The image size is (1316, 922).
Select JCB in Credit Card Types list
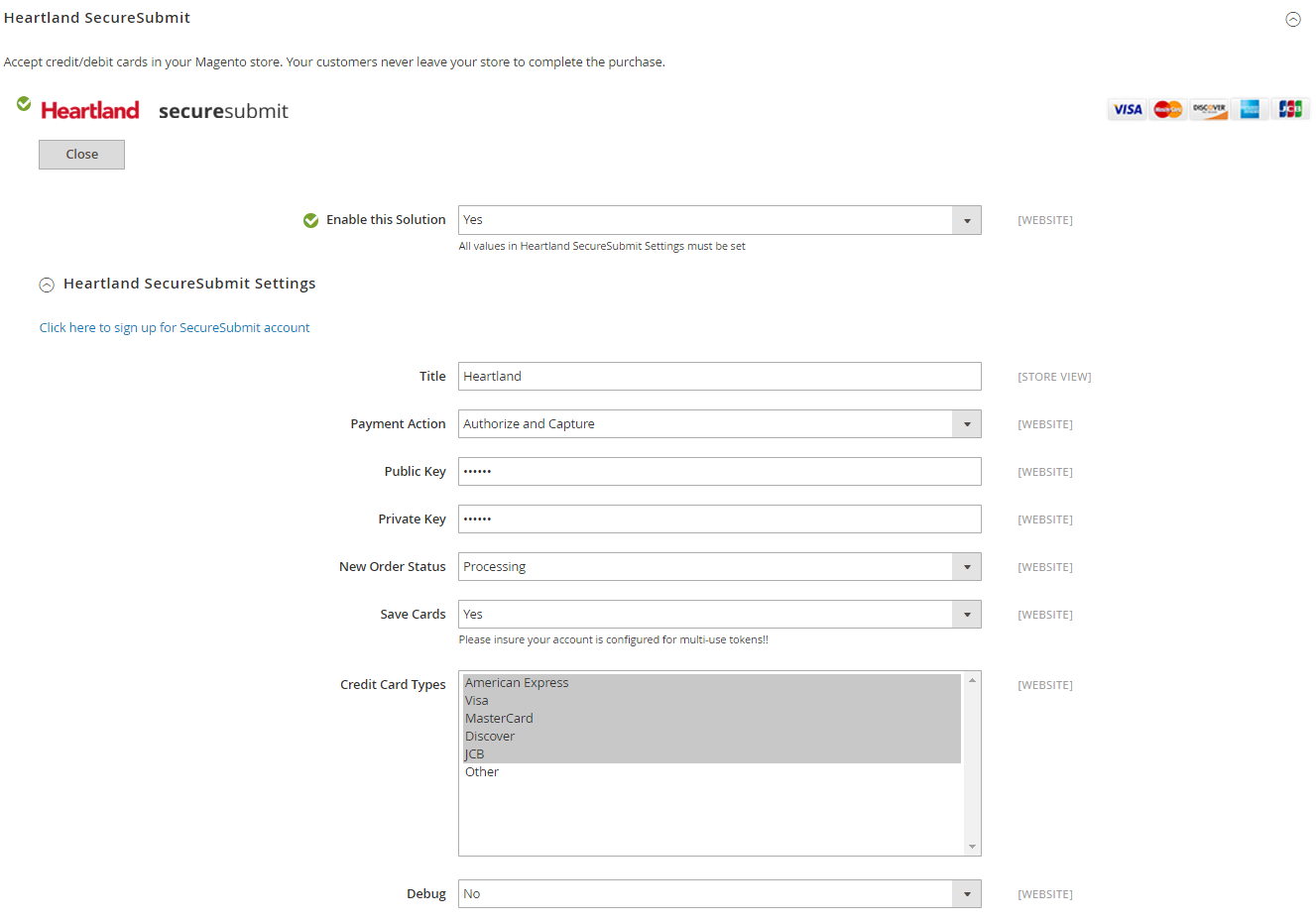point(711,754)
